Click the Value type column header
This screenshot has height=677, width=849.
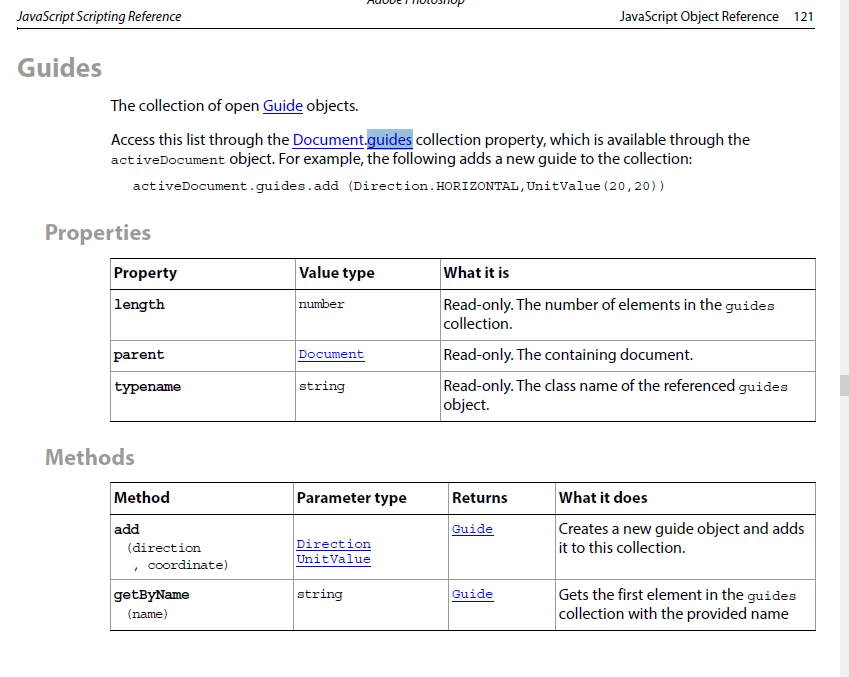pyautogui.click(x=336, y=273)
